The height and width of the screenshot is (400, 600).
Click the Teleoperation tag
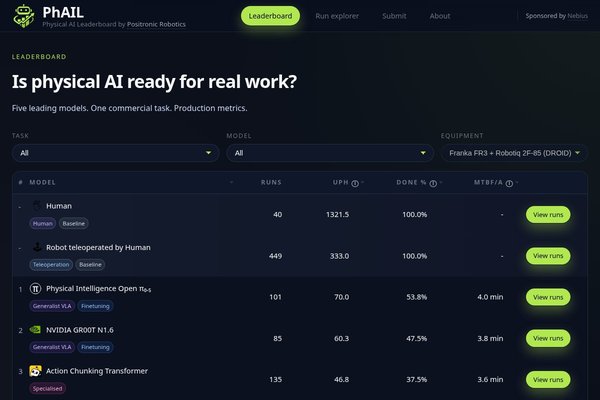pyautogui.click(x=51, y=264)
